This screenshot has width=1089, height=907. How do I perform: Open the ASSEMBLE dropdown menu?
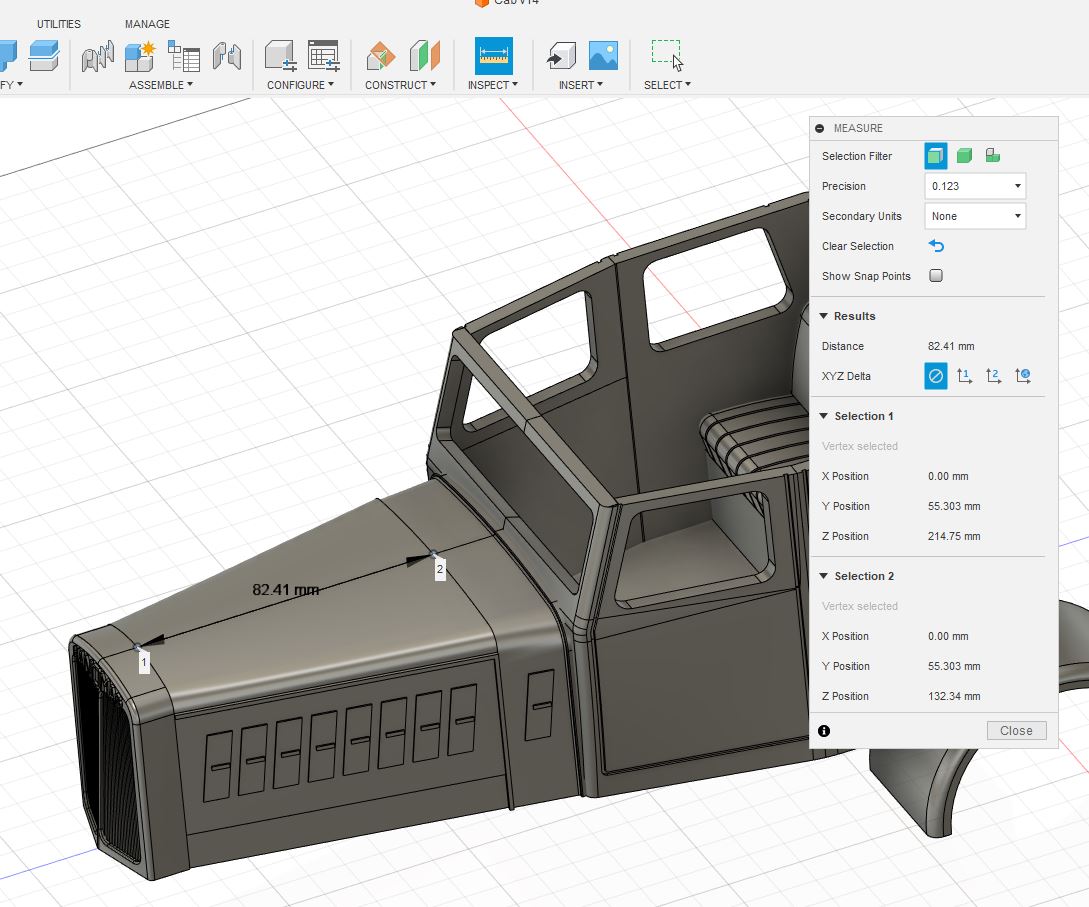160,85
